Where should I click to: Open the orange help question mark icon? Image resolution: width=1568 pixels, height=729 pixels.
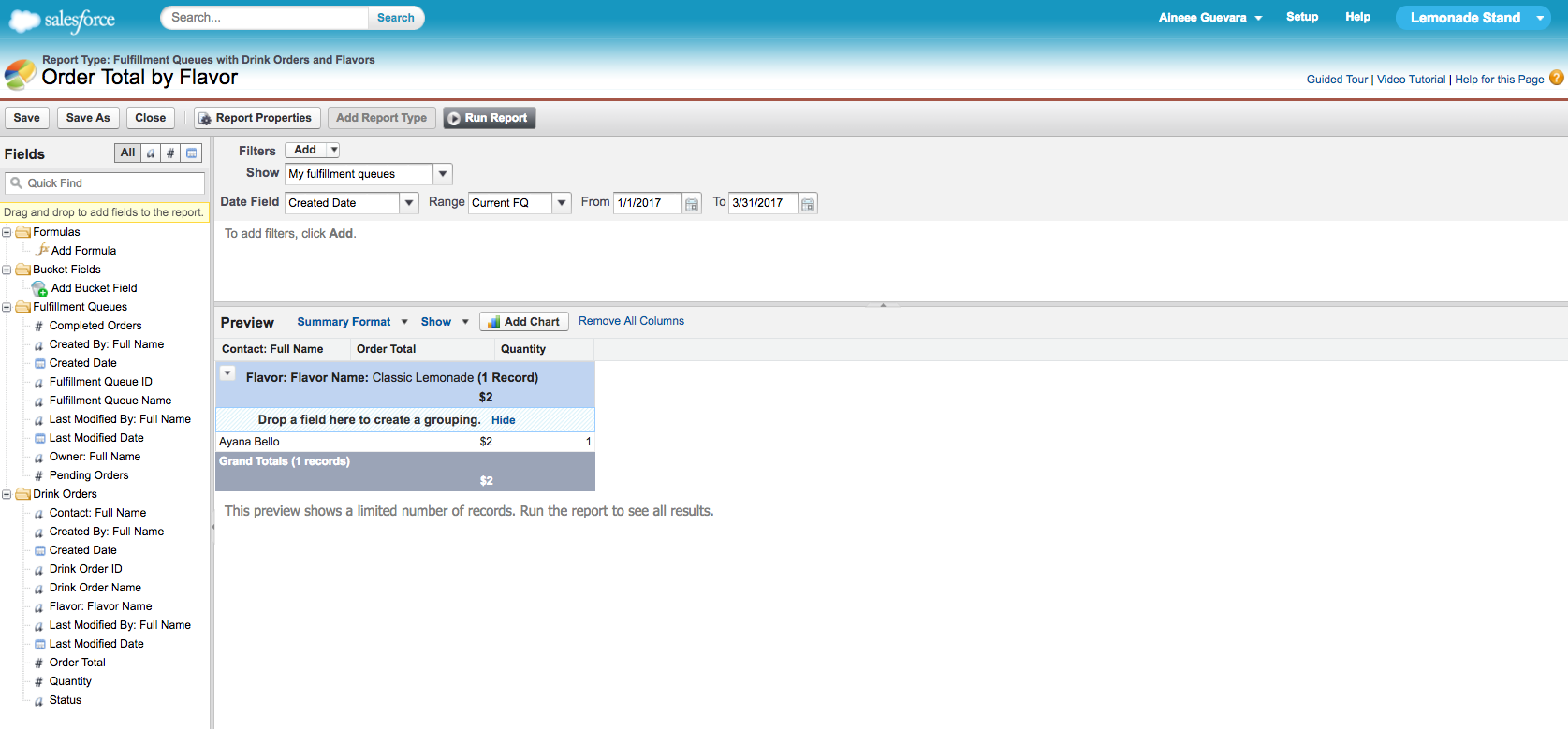click(x=1557, y=79)
